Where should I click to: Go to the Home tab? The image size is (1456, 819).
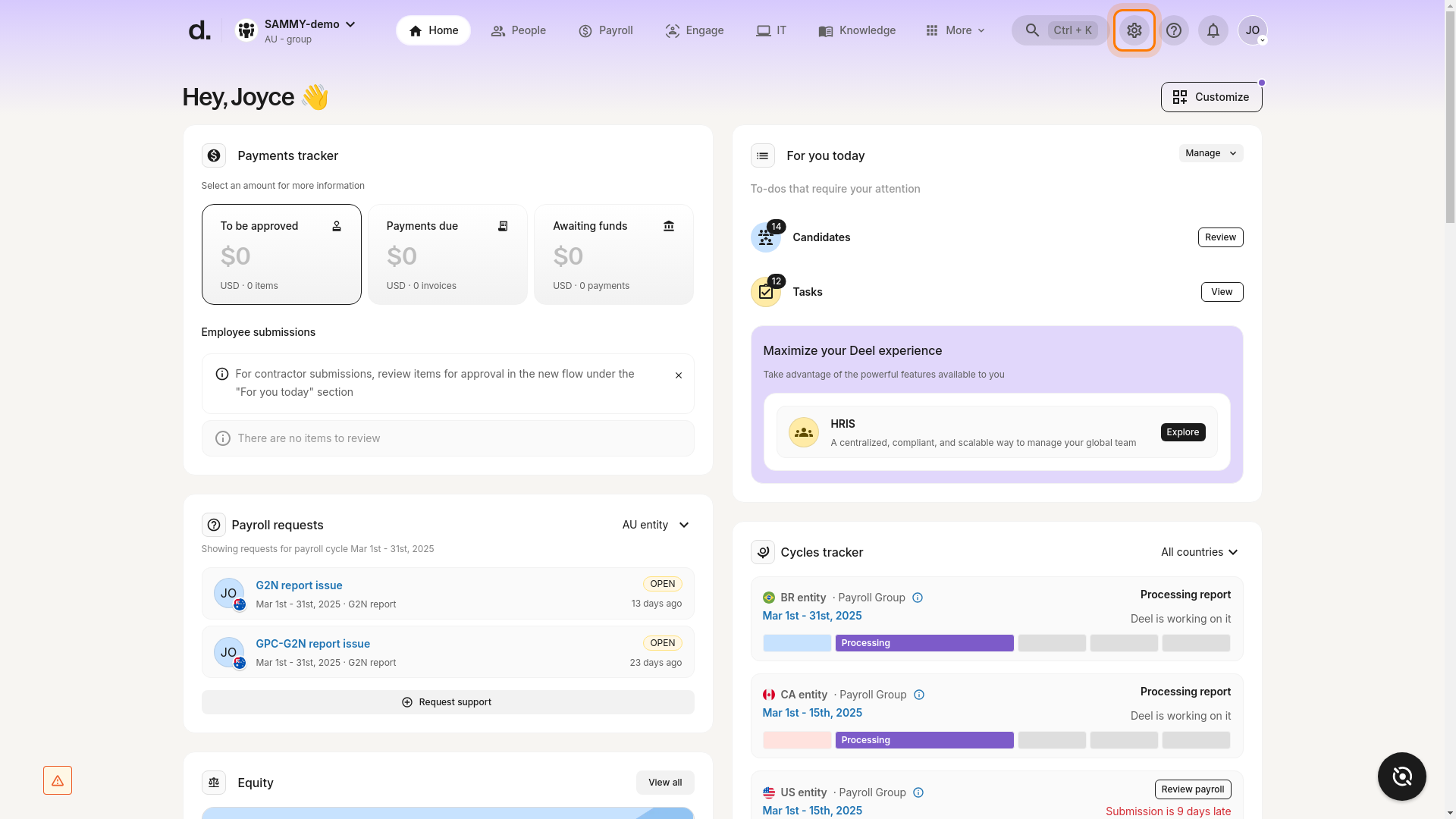pyautogui.click(x=433, y=30)
